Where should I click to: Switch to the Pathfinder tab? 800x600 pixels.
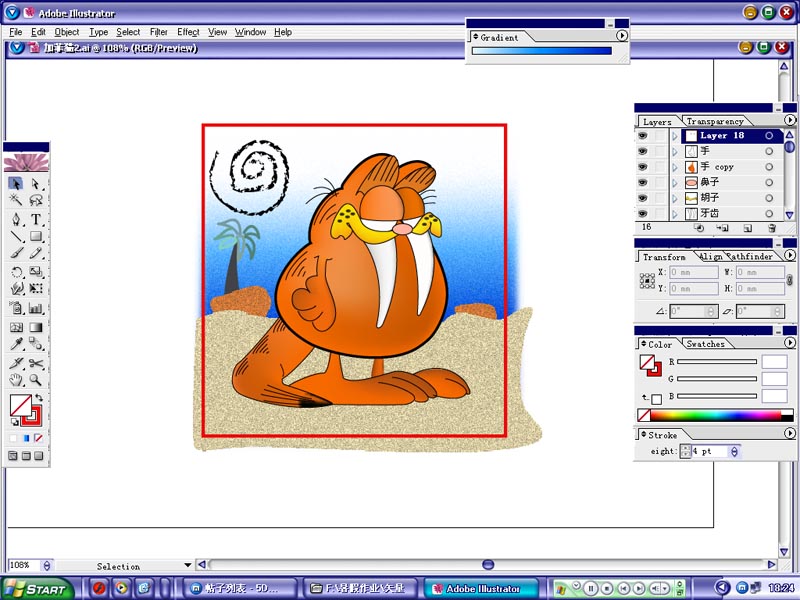(x=750, y=257)
